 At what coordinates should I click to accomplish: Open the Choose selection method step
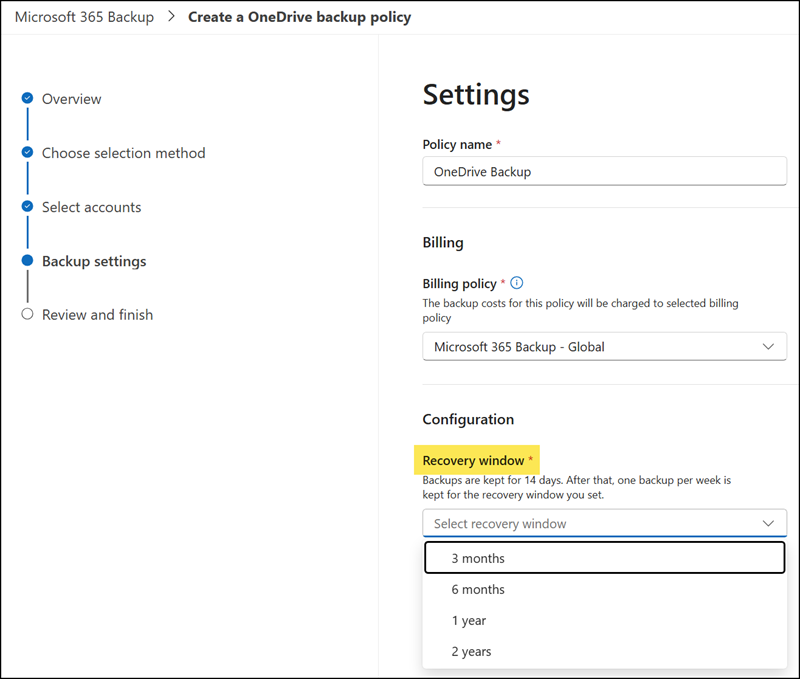123,153
